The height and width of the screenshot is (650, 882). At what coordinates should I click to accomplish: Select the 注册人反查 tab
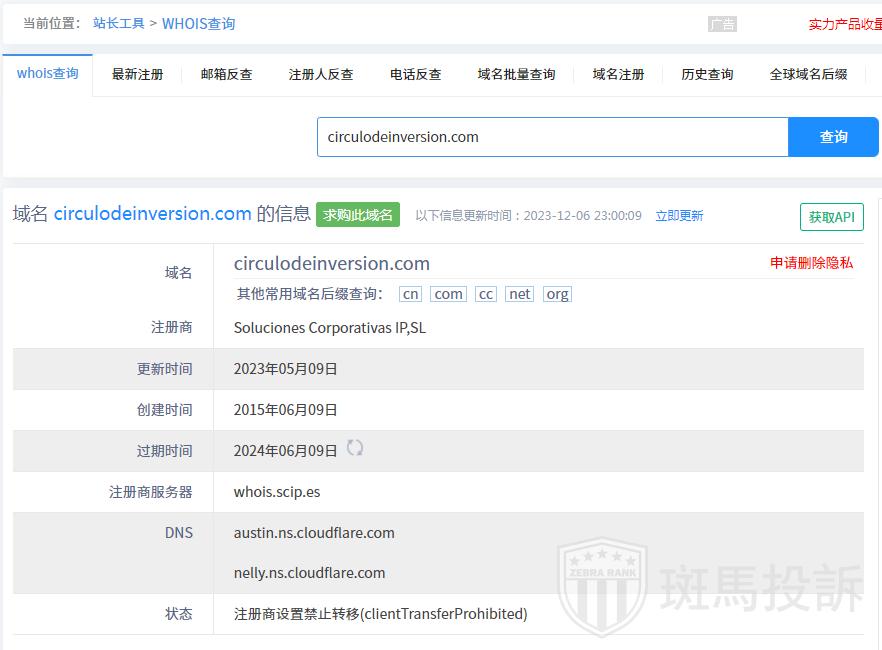(321, 74)
